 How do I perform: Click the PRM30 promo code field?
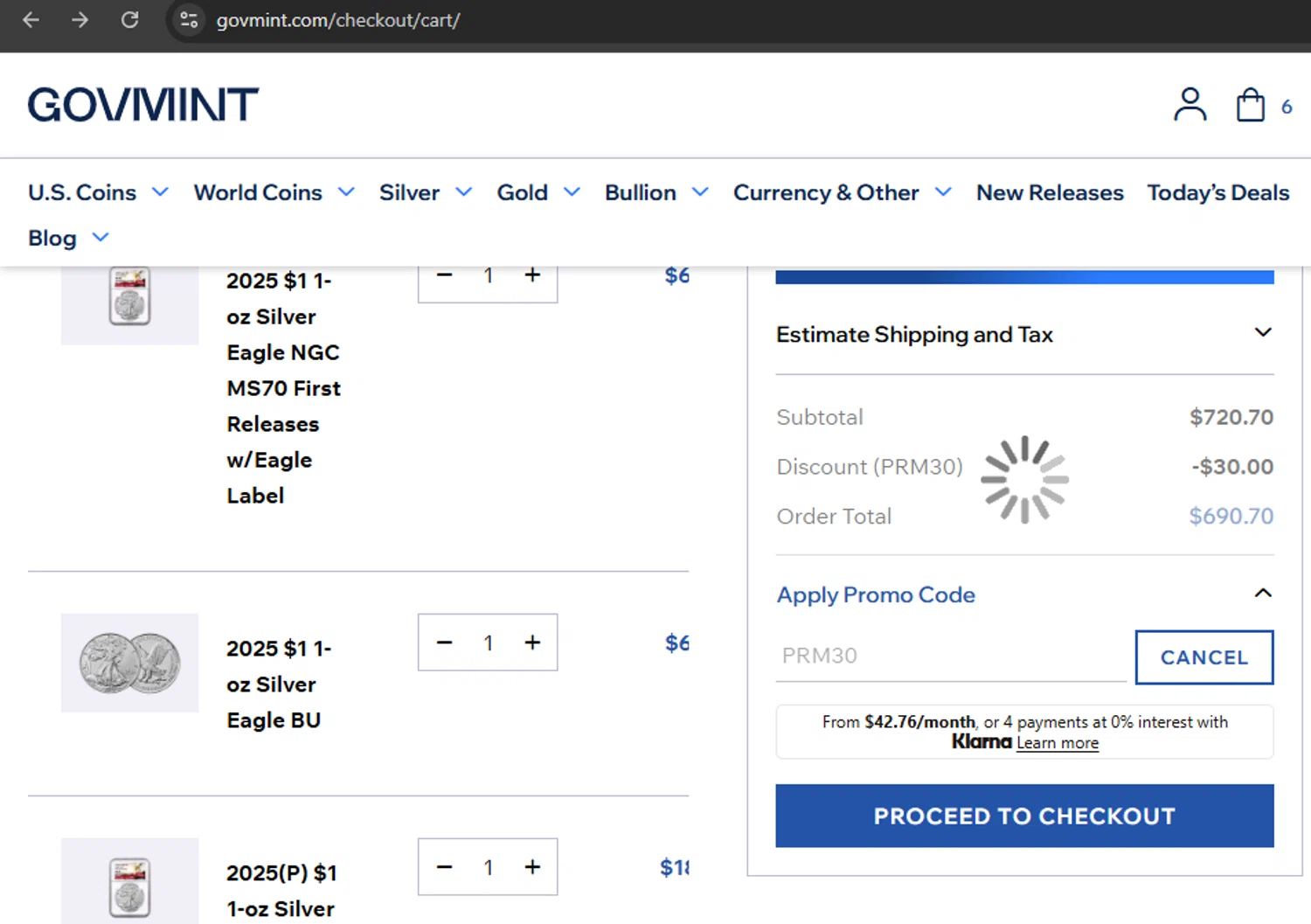(951, 656)
